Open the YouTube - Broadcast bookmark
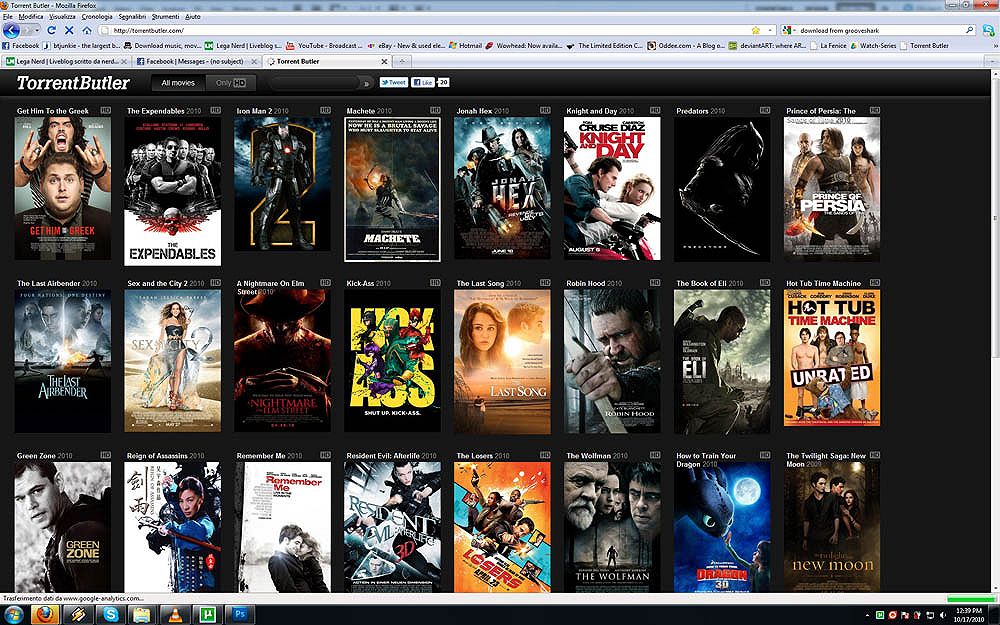This screenshot has height=625, width=1000. point(325,46)
